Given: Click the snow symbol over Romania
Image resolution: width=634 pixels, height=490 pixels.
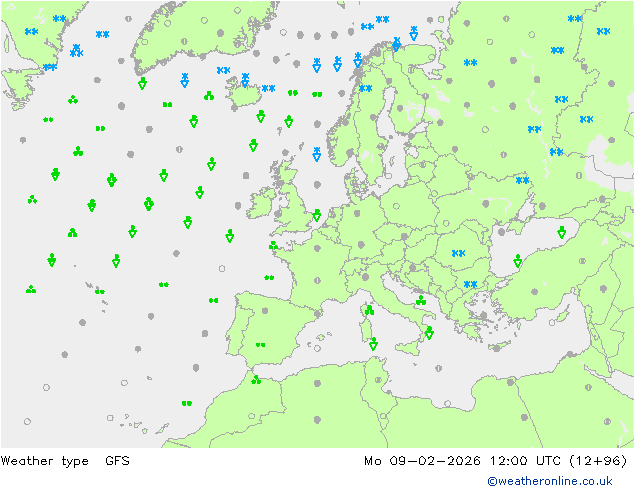Looking at the screenshot, I should [x=459, y=253].
